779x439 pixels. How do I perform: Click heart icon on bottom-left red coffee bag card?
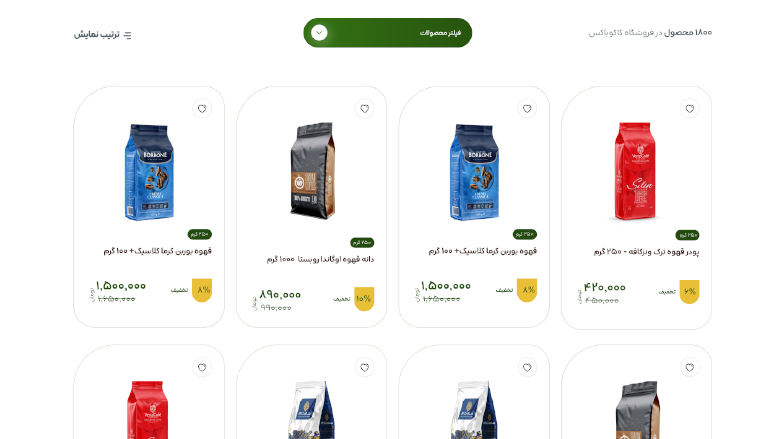(202, 367)
